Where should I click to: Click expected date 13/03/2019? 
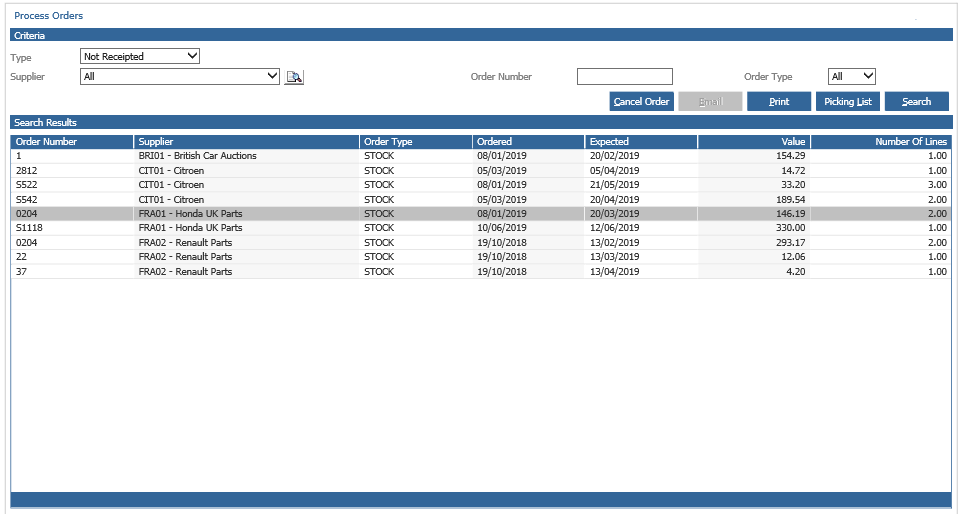[615, 257]
